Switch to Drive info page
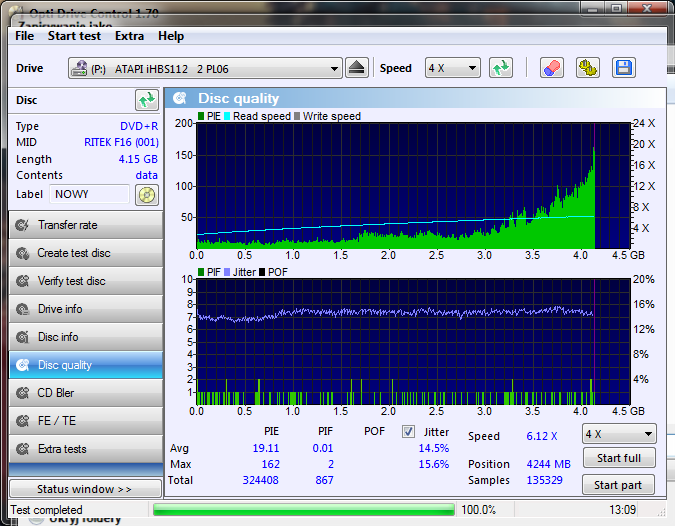This screenshot has height=526, width=675. (86, 309)
